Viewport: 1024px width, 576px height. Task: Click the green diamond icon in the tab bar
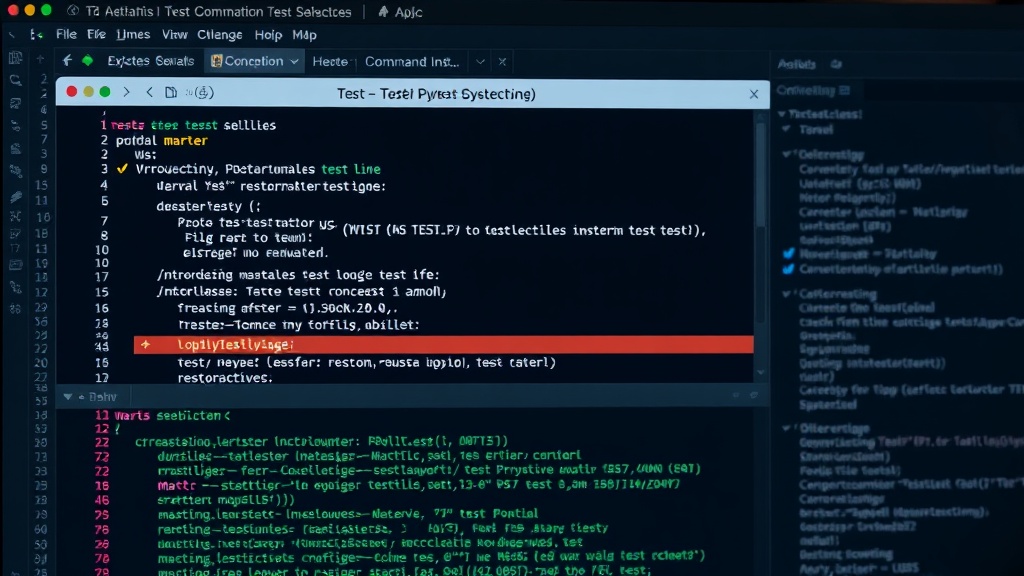point(88,61)
